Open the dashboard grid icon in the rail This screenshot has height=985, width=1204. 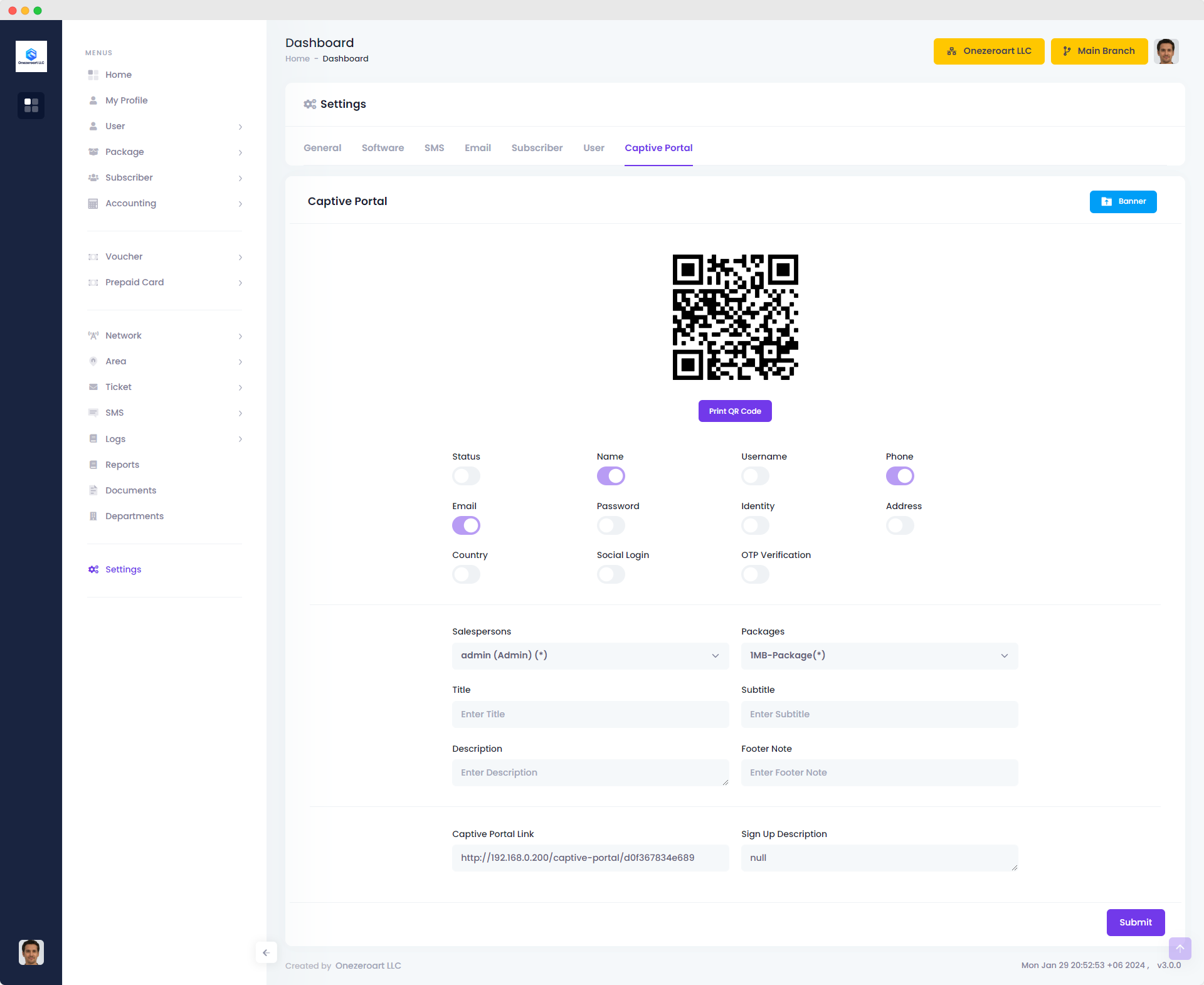(31, 105)
